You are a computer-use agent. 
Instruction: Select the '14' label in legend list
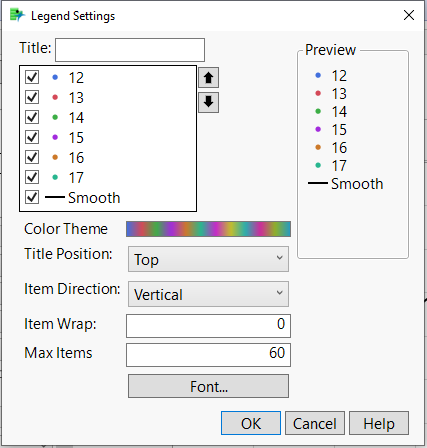point(76,118)
